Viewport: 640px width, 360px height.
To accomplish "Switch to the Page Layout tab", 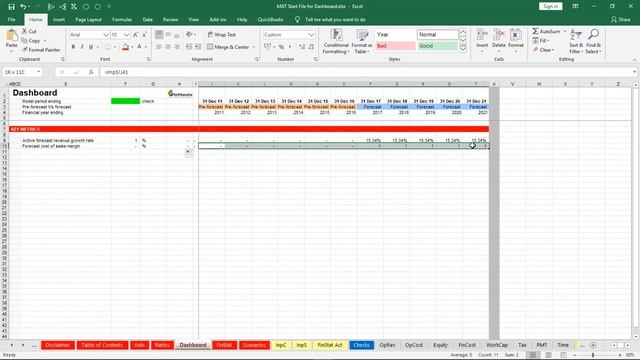I will (x=88, y=20).
